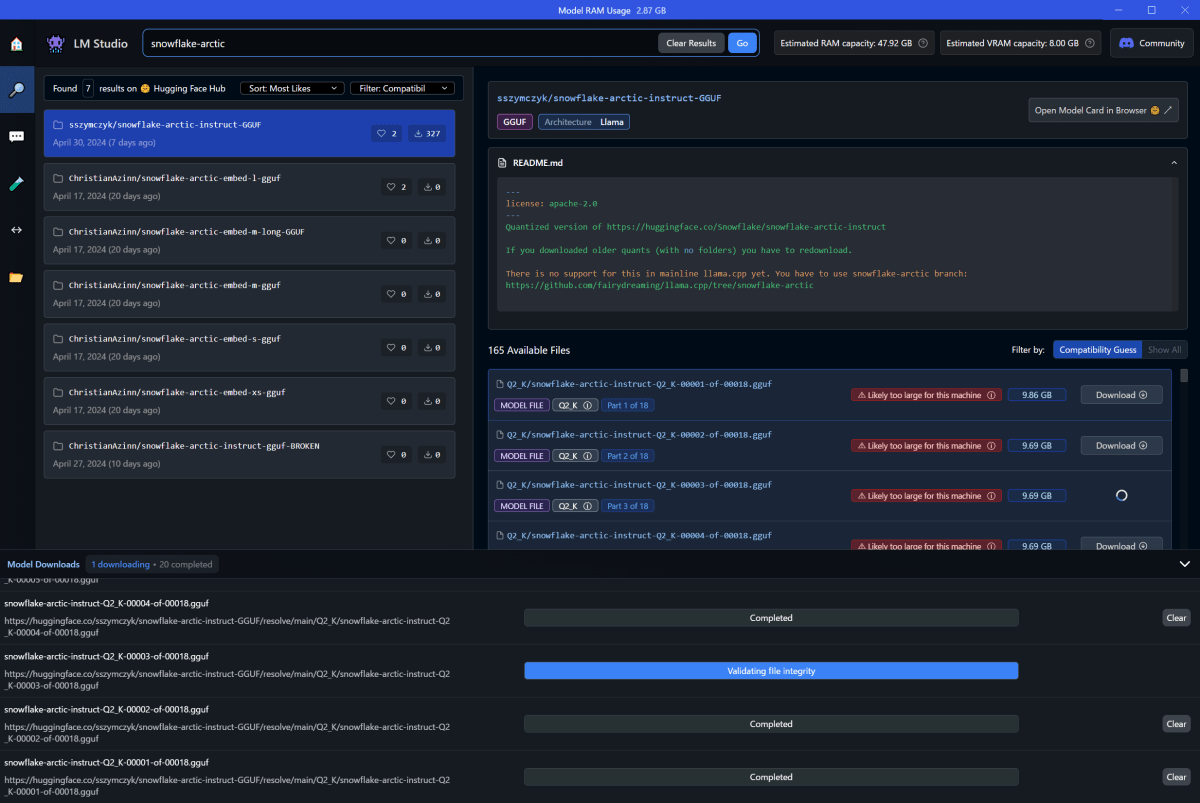The image size is (1200, 803).
Task: Open the Playground pen sidebar icon
Action: [16, 183]
